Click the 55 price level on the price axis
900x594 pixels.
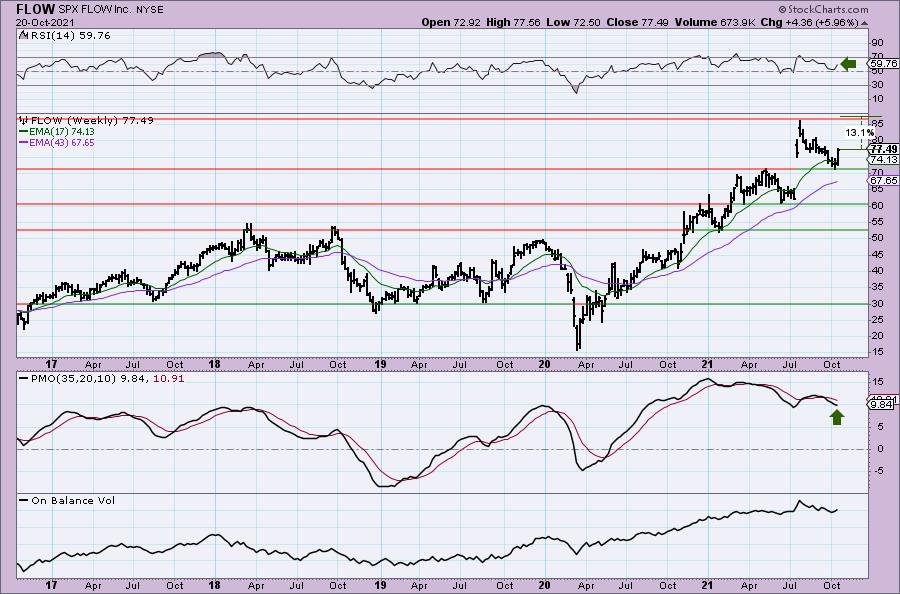(877, 222)
